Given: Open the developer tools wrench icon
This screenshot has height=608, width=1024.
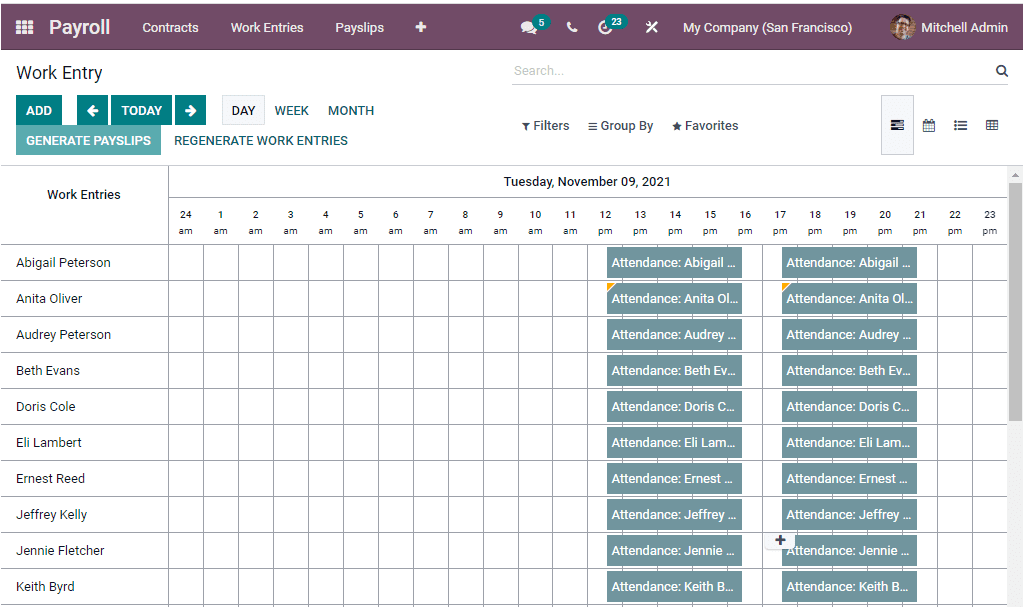Looking at the screenshot, I should tap(652, 27).
